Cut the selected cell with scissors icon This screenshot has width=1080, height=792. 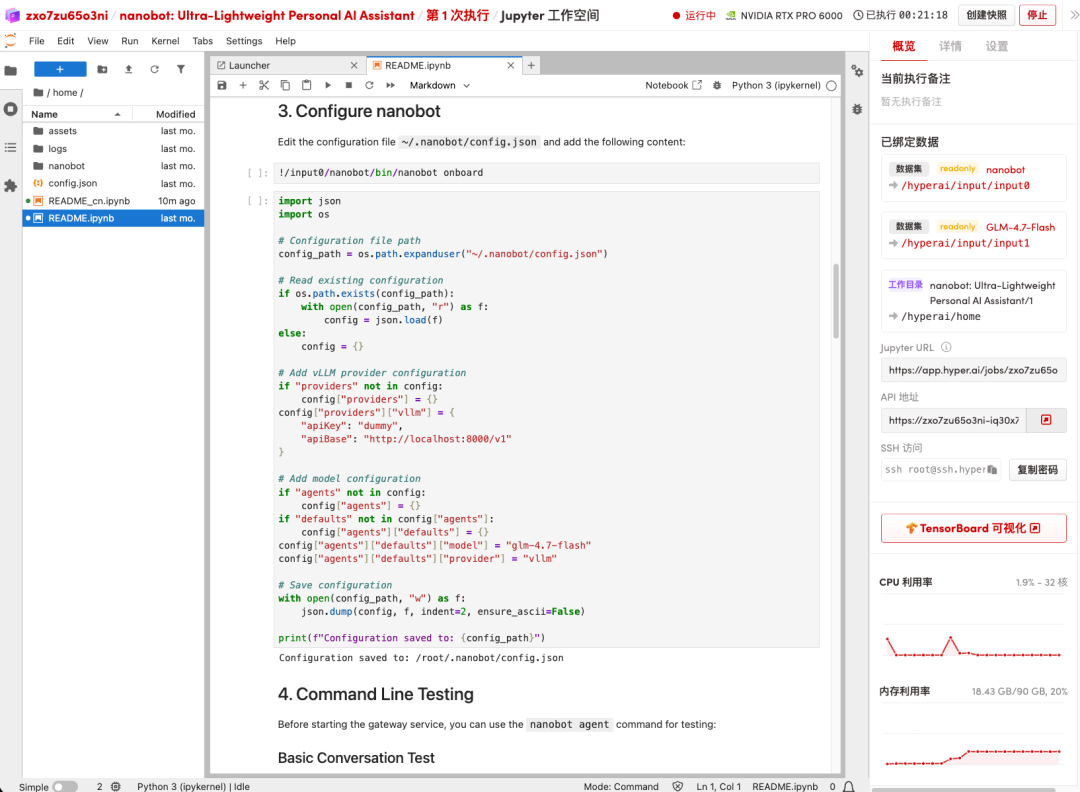coord(264,86)
